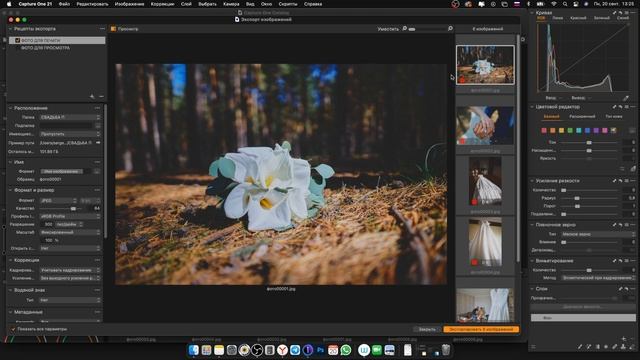640x360 pixels.
Task: Add a new layer with plus icon
Action: coord(623,338)
